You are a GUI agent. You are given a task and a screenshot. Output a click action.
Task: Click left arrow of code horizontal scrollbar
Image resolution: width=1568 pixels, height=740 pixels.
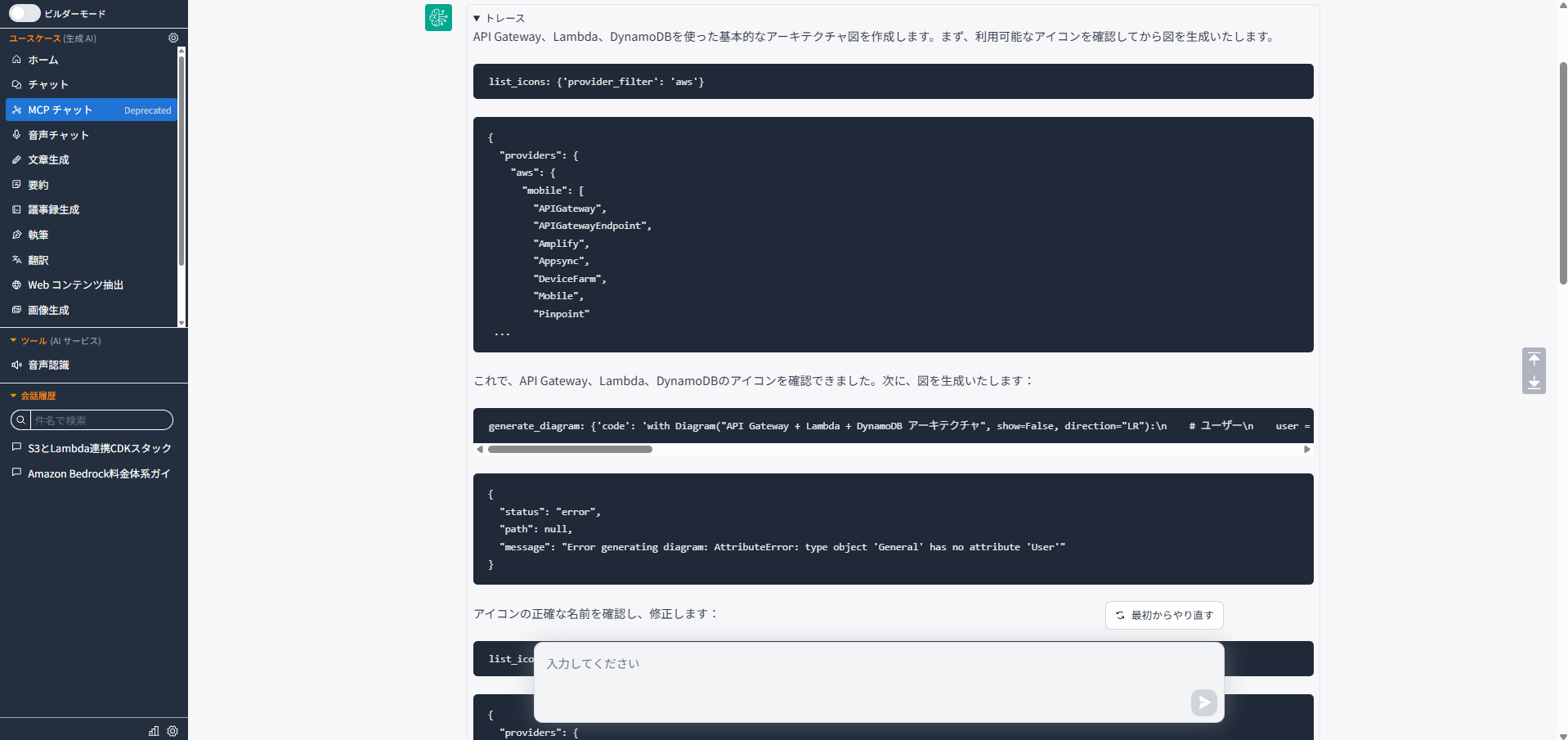coord(480,449)
